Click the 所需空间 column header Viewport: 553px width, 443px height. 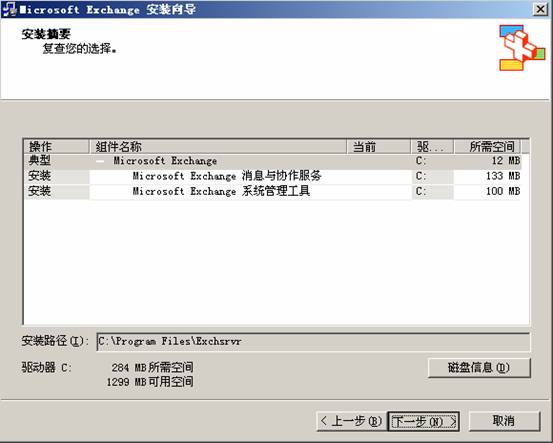pyautogui.click(x=488, y=146)
